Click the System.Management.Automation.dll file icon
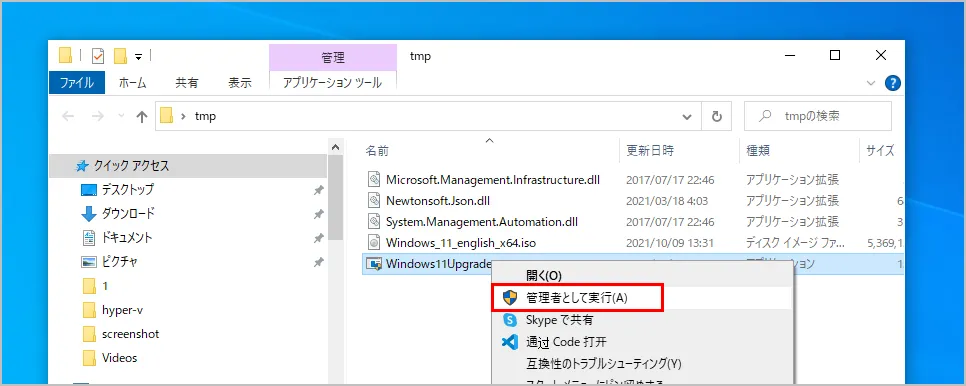Image resolution: width=966 pixels, height=386 pixels. click(x=373, y=222)
